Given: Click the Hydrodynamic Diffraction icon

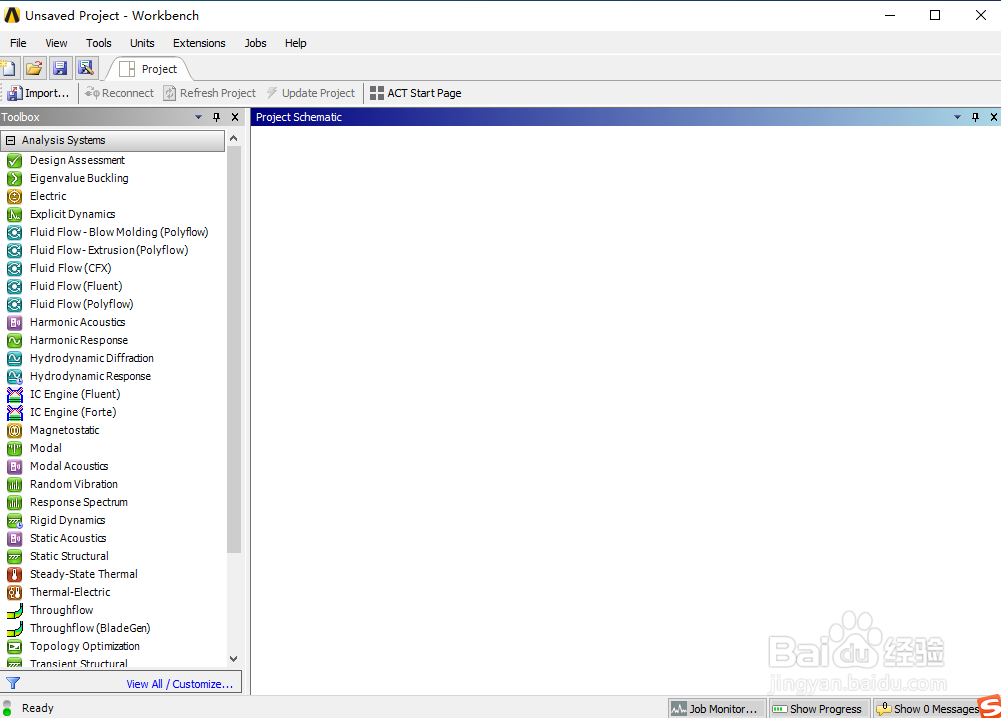Looking at the screenshot, I should pyautogui.click(x=14, y=359).
